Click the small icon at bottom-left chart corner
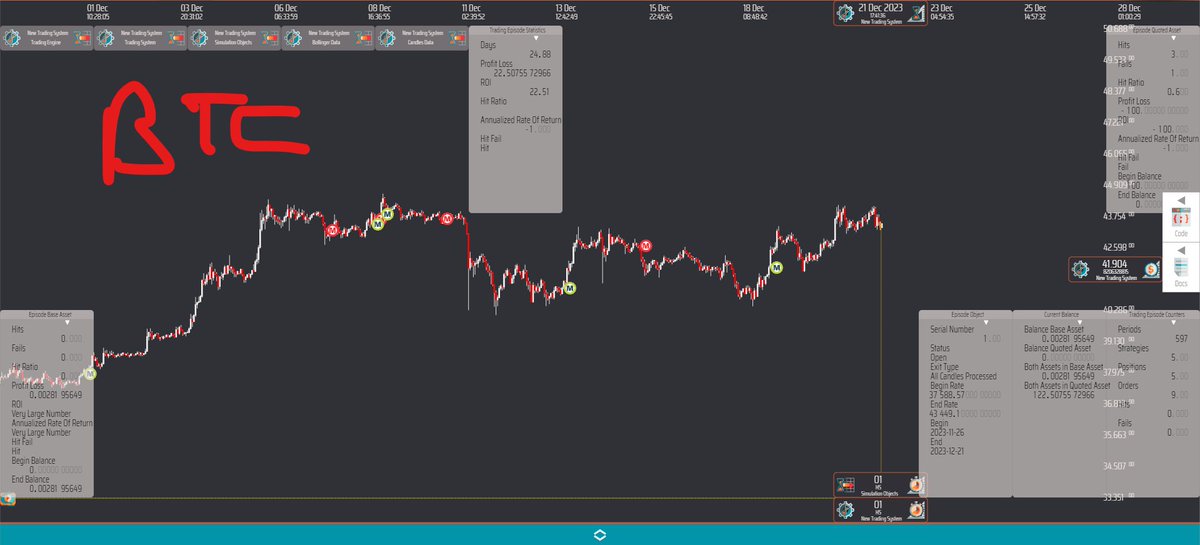This screenshot has height=545, width=1200. pos(7,498)
